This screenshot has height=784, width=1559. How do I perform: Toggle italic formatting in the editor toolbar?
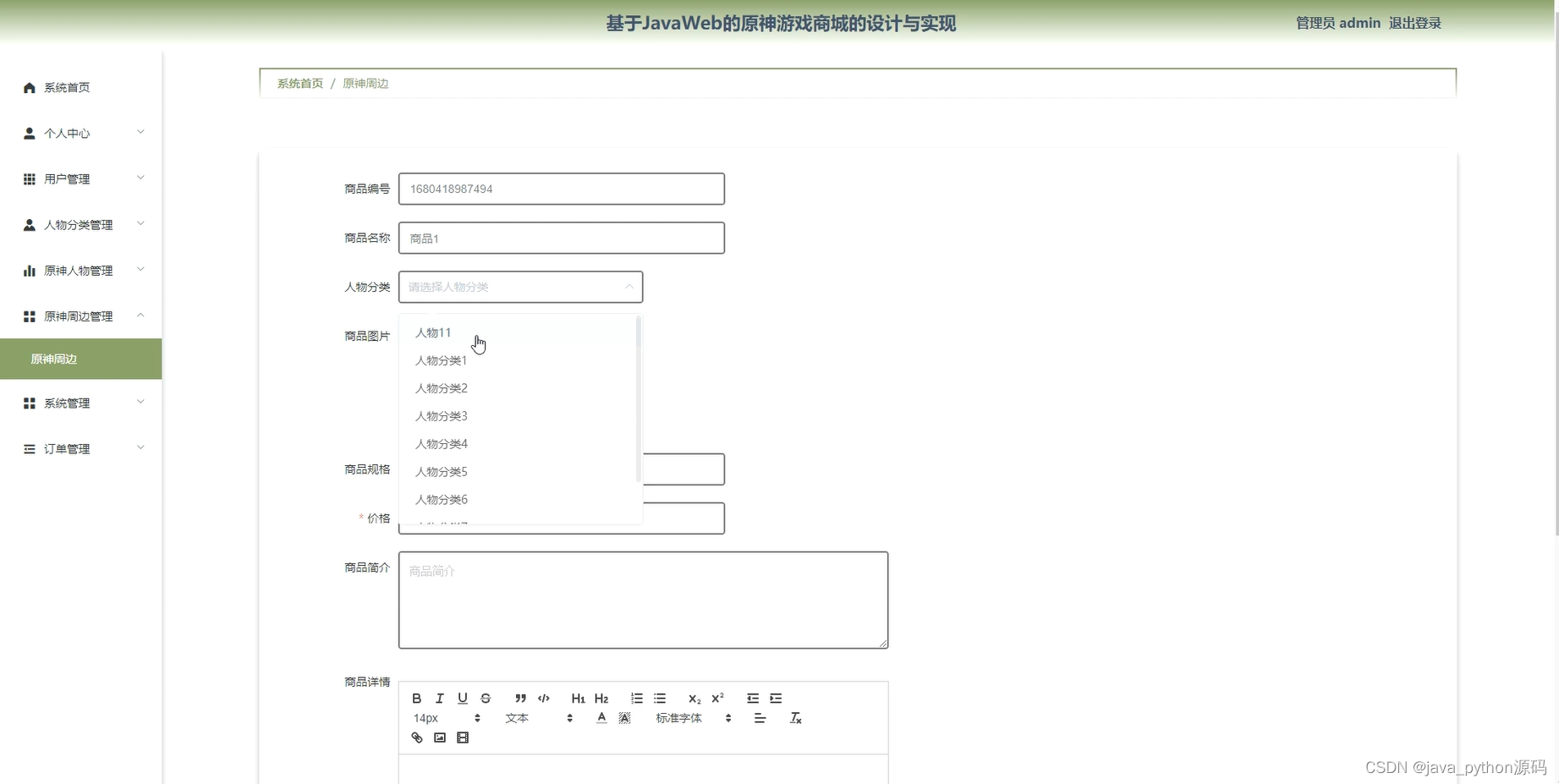pos(439,699)
